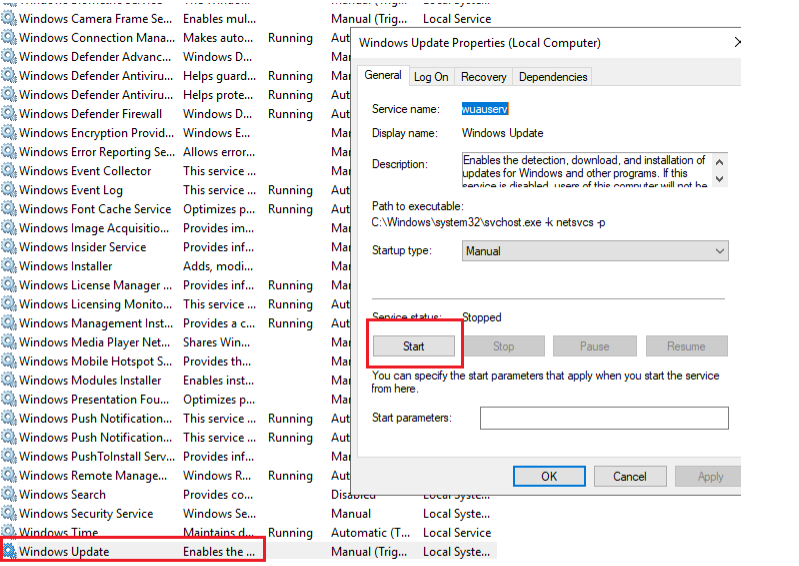Click the Windows Modules Installer gear icon
799x566 pixels.
pos(9,380)
